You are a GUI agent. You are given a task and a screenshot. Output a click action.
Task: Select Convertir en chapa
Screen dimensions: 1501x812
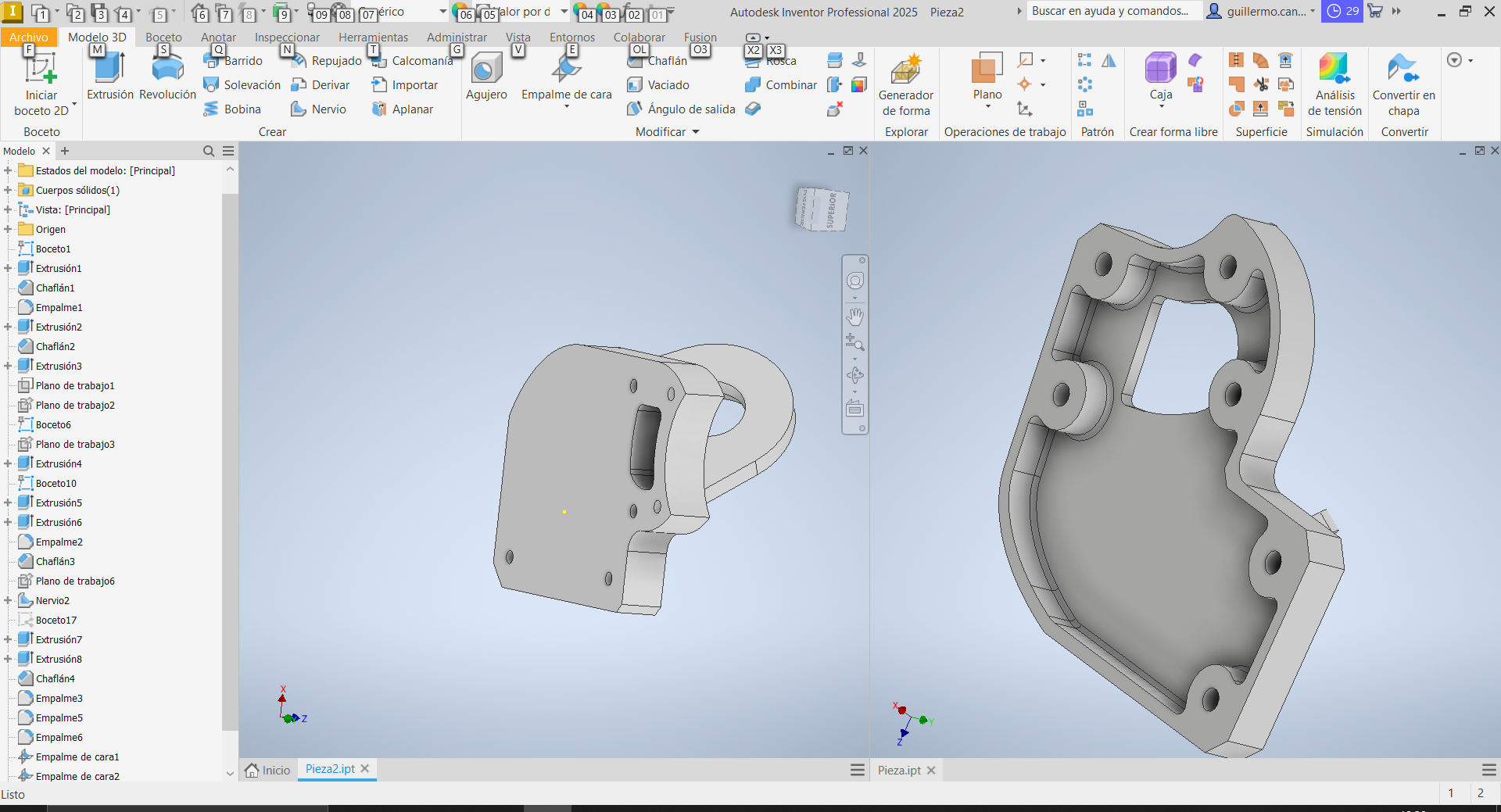click(1404, 84)
